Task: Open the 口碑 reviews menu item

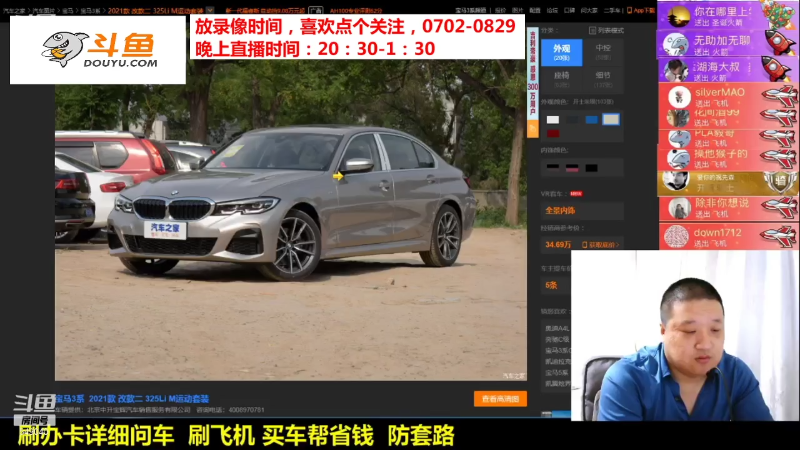Action: pos(569,10)
